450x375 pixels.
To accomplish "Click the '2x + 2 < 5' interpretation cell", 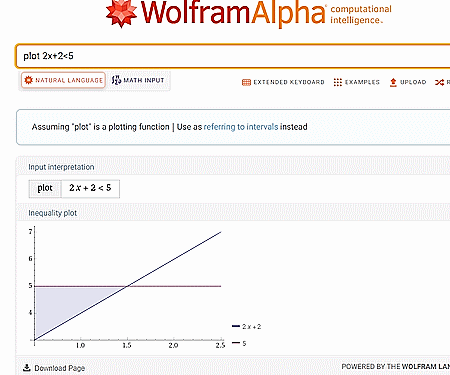I will click(90, 189).
